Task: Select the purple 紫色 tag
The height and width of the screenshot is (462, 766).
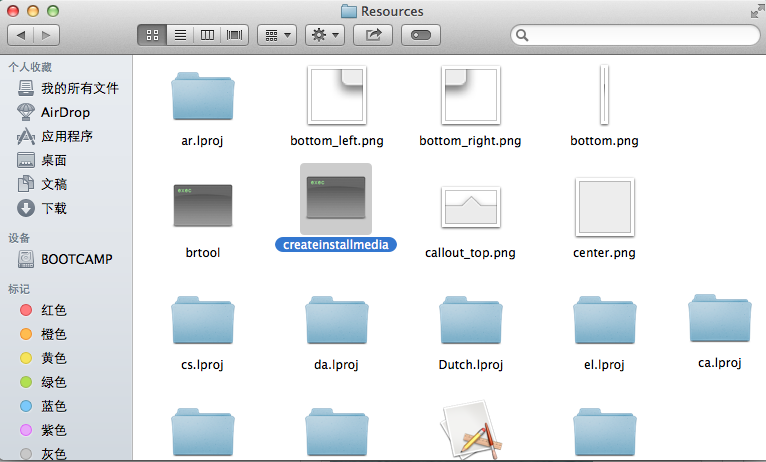Action: pos(43,430)
